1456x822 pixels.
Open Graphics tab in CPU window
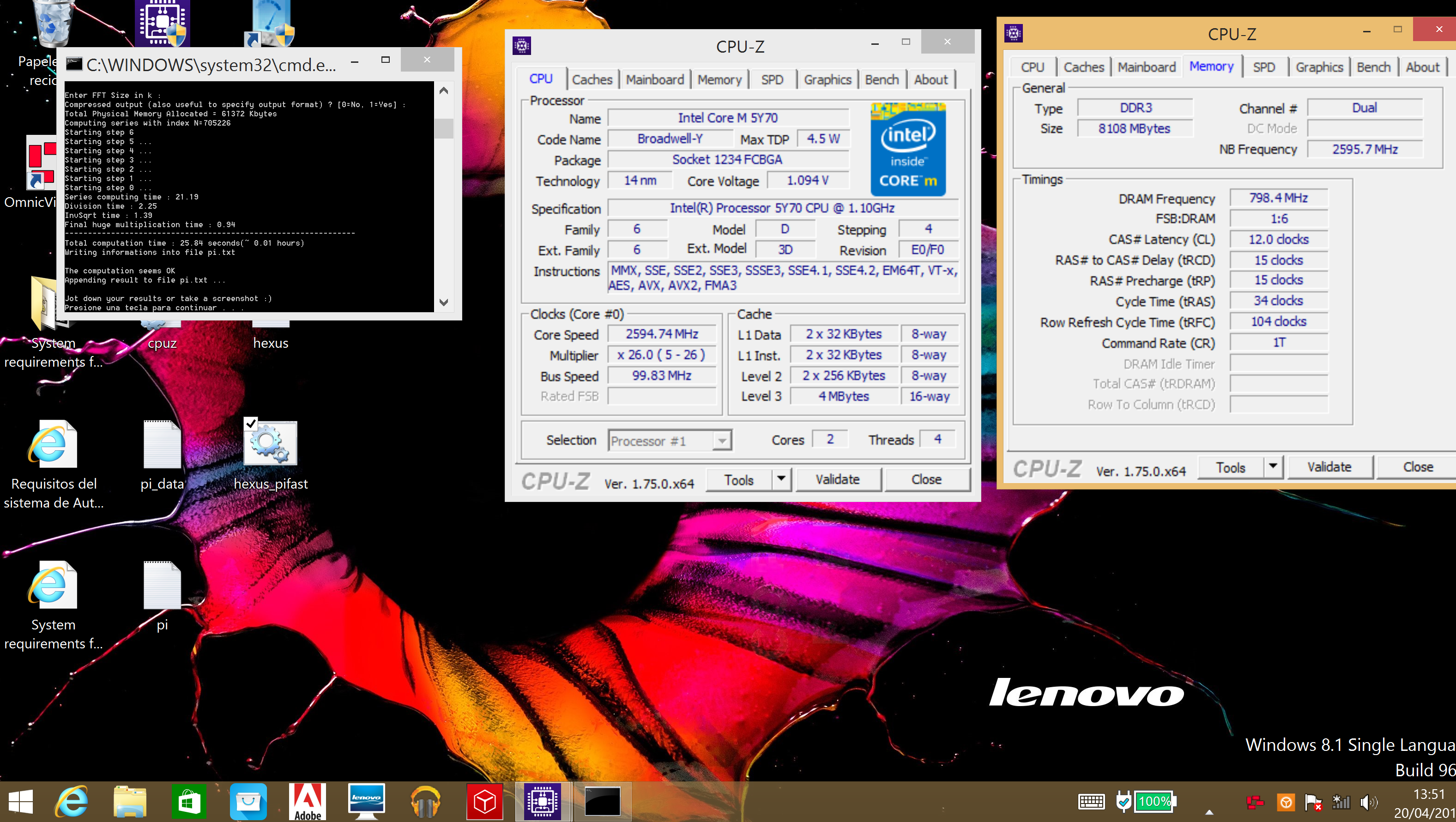click(828, 80)
